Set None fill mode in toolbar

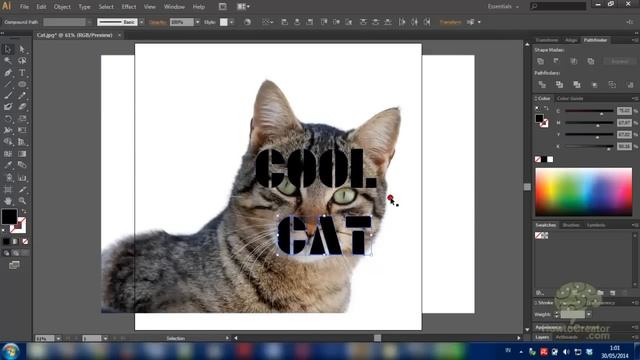click(x=25, y=242)
